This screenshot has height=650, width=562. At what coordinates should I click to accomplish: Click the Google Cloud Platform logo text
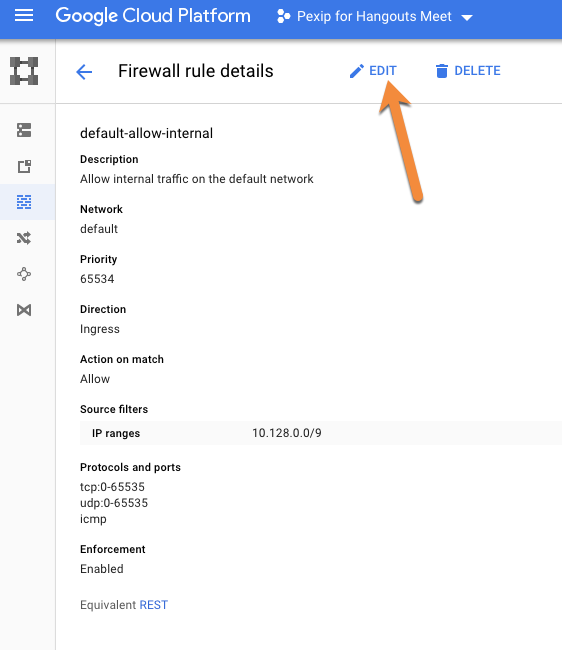point(153,16)
